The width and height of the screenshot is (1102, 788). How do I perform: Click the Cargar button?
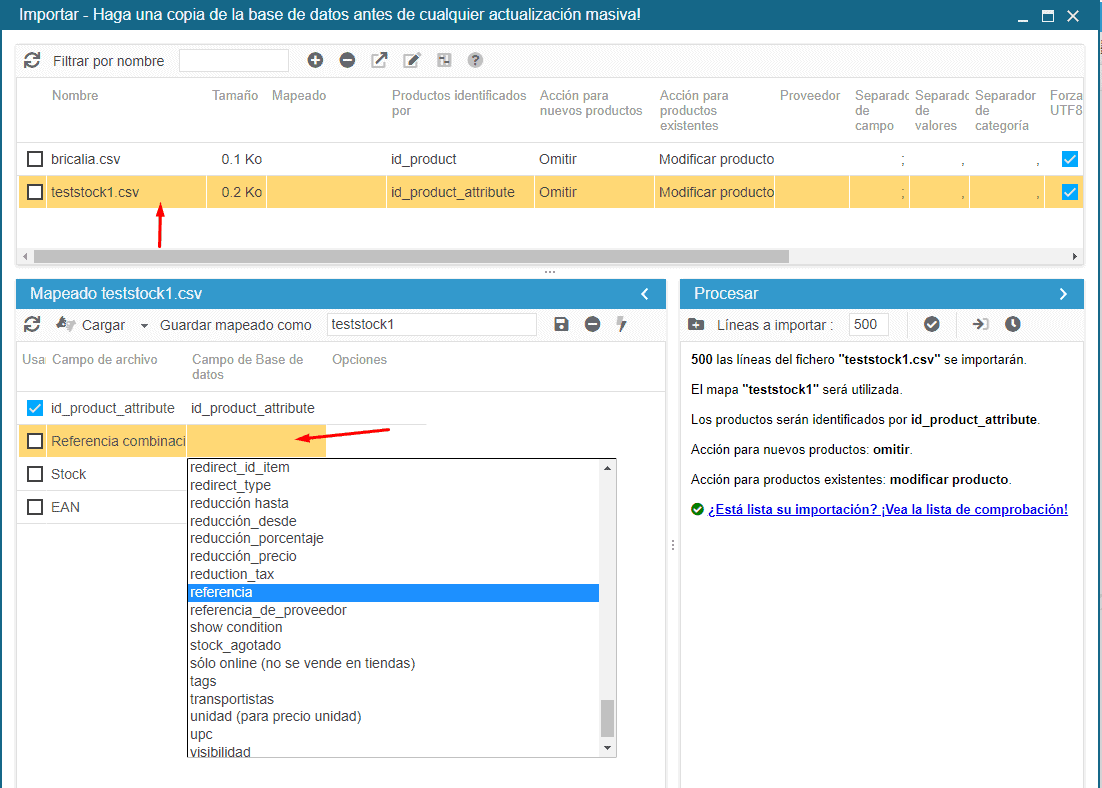(91, 325)
